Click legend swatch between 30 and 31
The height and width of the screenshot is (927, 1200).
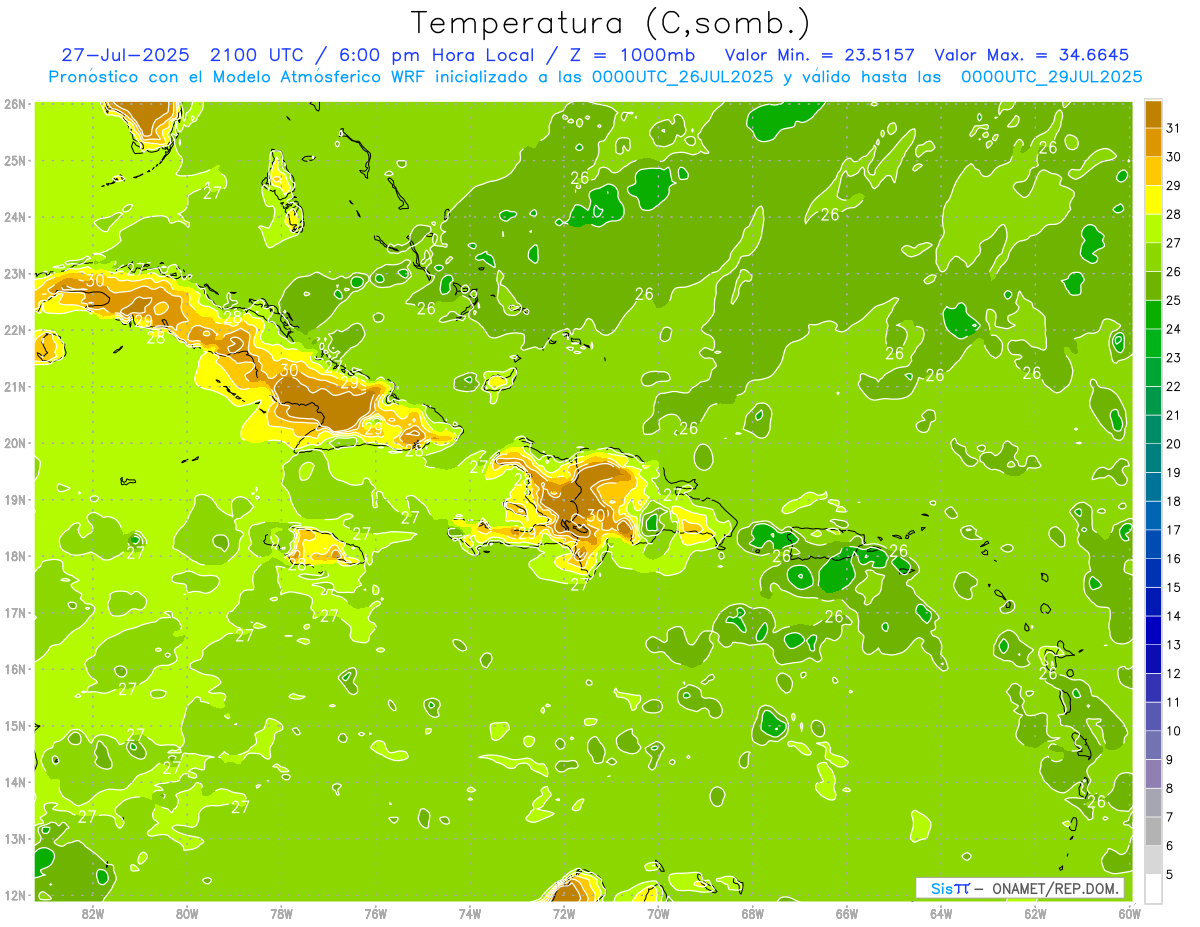(1153, 142)
